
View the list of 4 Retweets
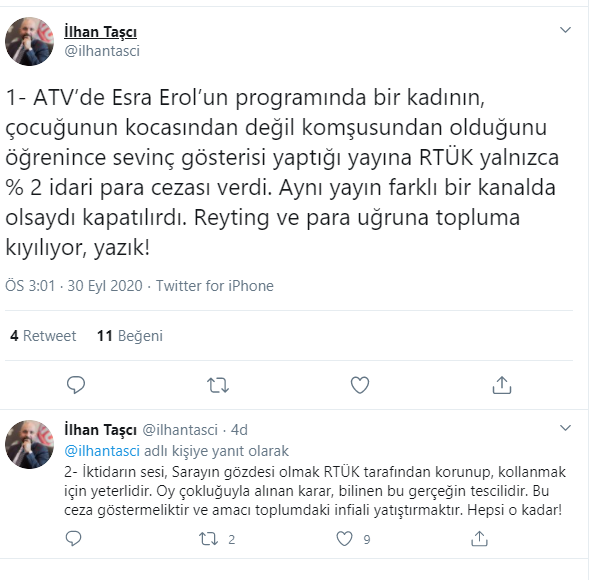[43, 336]
